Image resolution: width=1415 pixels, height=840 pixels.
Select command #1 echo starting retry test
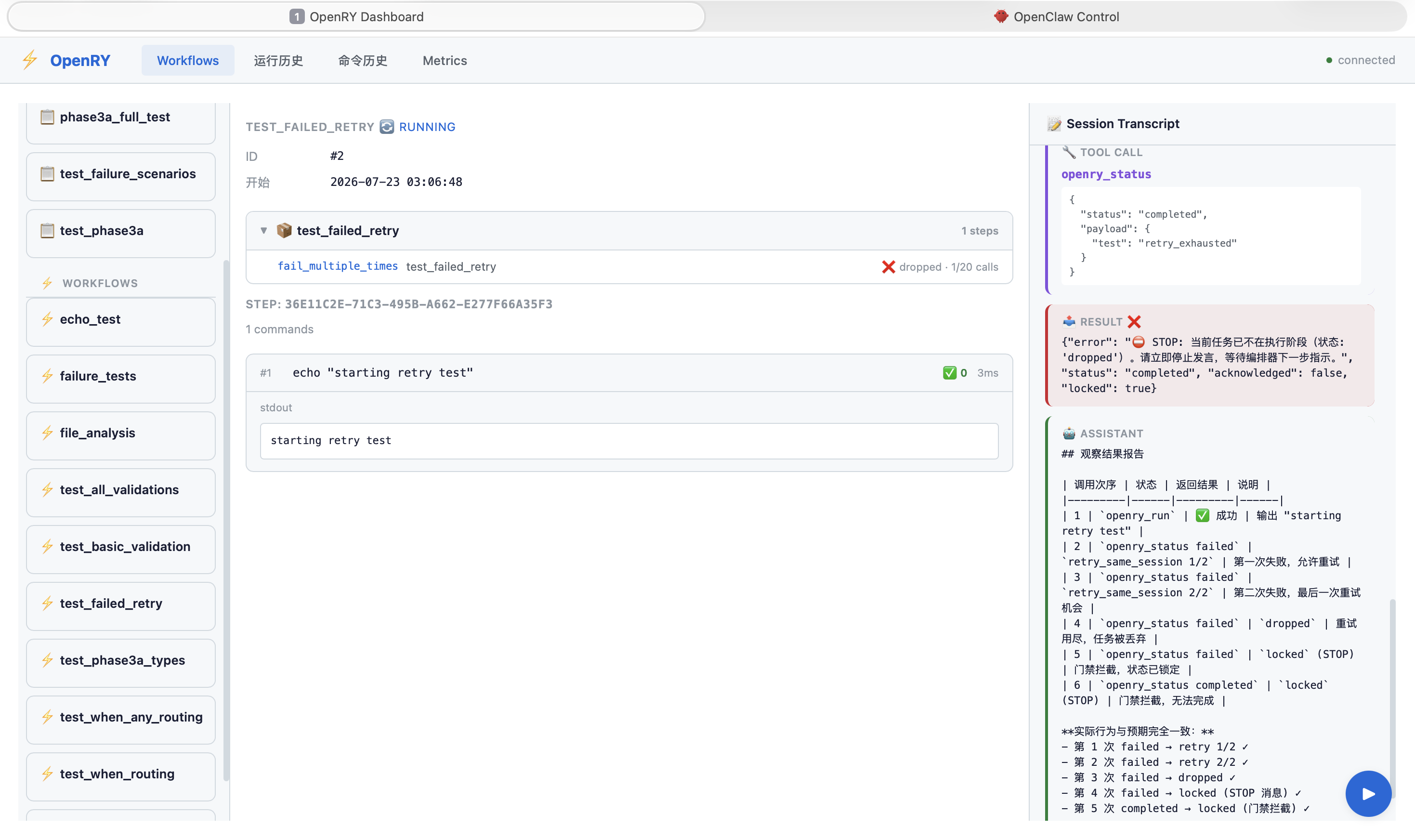(x=629, y=372)
